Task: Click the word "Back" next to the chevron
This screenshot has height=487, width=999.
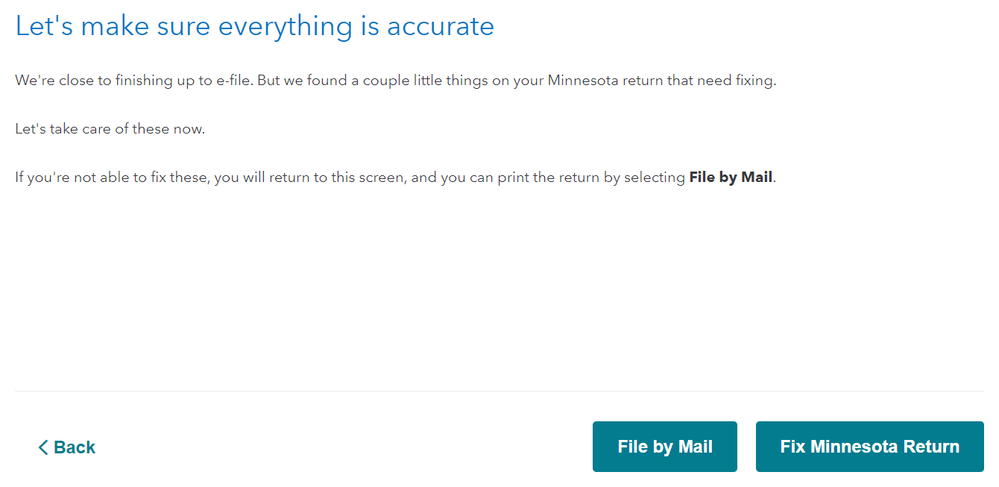Action: 75,447
